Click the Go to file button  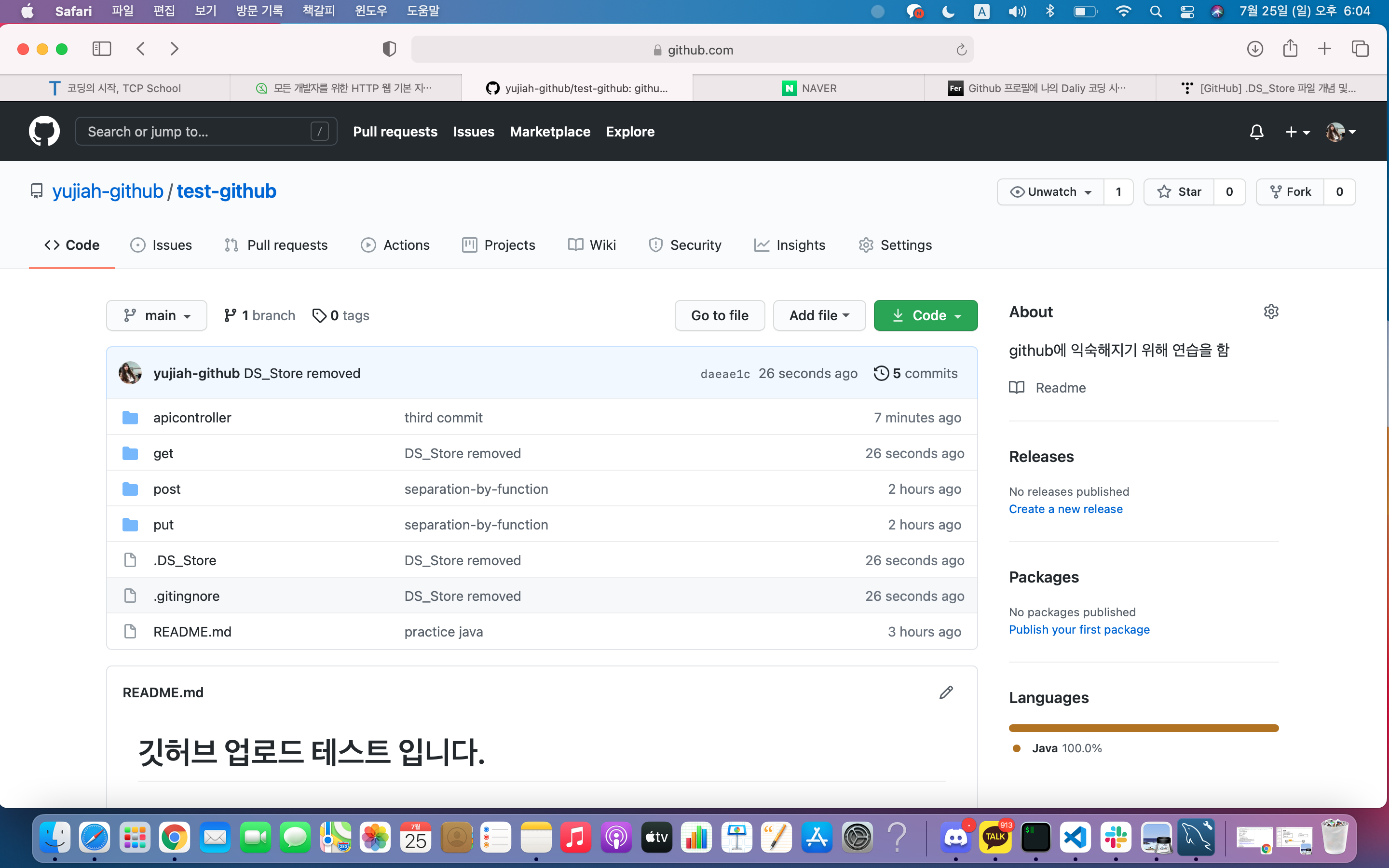click(x=719, y=314)
